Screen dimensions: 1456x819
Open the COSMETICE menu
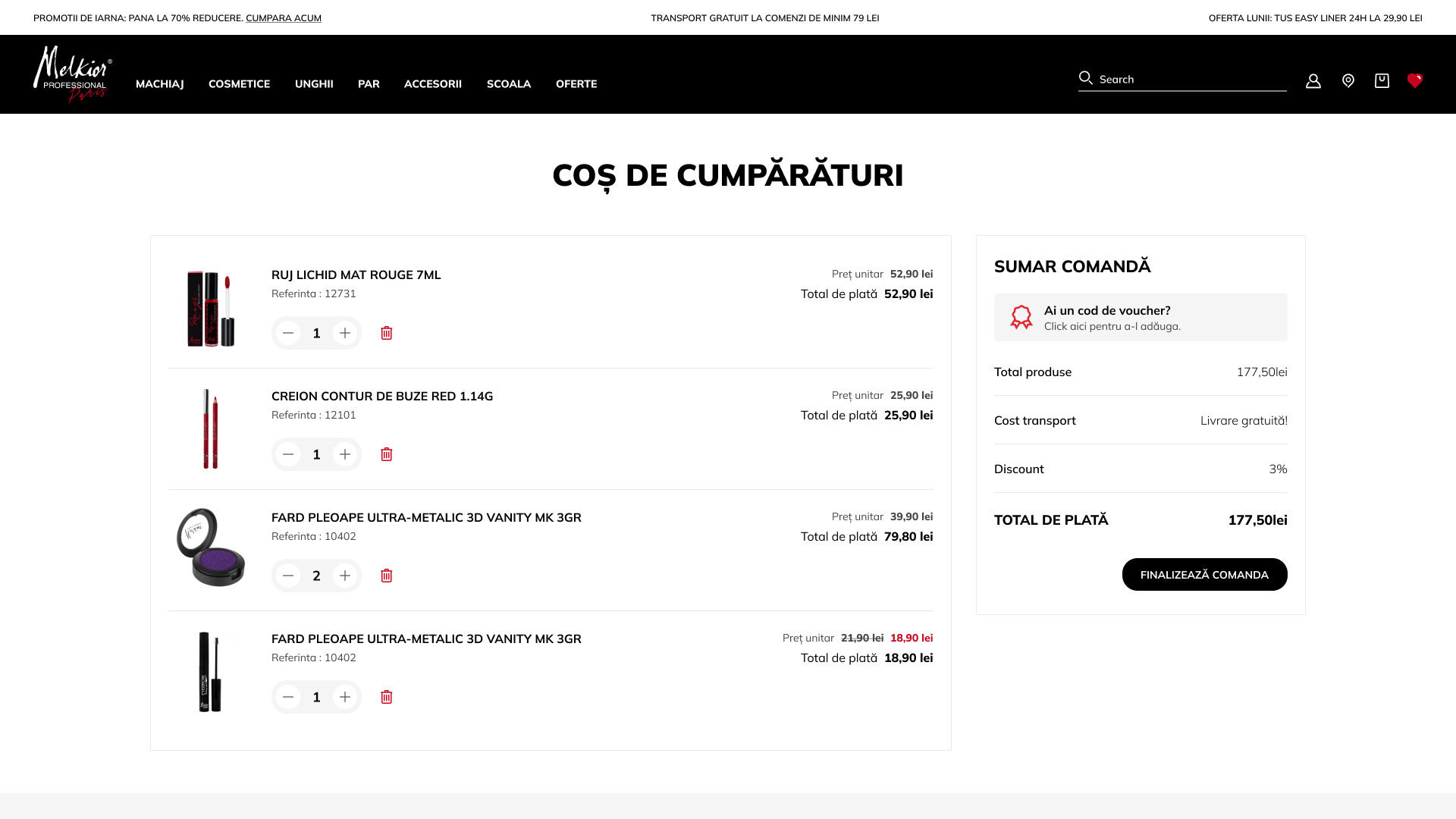pyautogui.click(x=239, y=84)
